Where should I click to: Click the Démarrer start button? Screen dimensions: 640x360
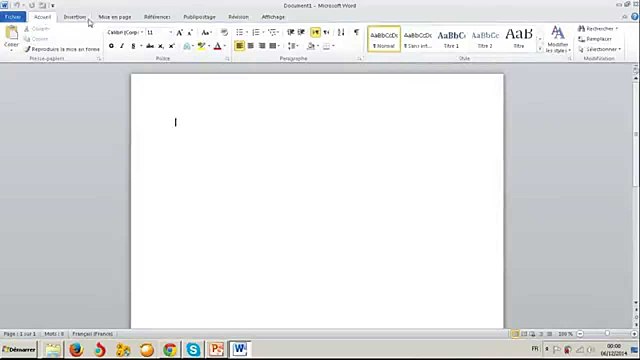(19, 349)
